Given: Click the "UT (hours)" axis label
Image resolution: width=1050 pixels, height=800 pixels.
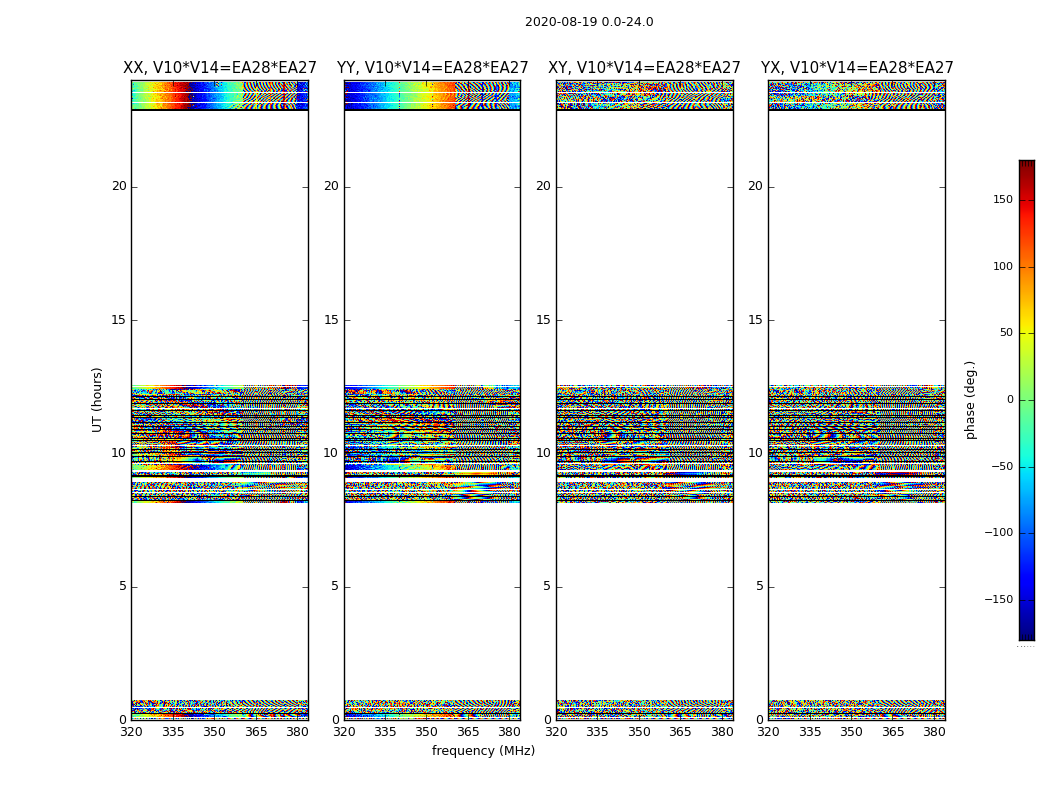Looking at the screenshot, I should 97,400.
